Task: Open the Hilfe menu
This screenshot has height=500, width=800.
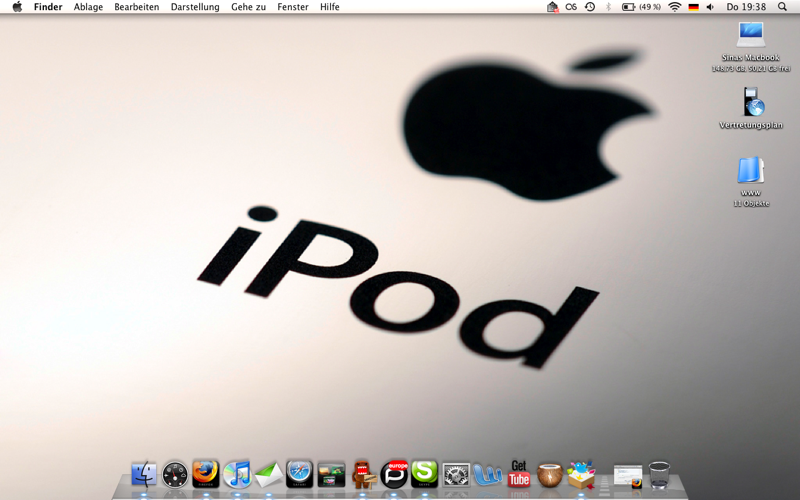Action: click(330, 7)
